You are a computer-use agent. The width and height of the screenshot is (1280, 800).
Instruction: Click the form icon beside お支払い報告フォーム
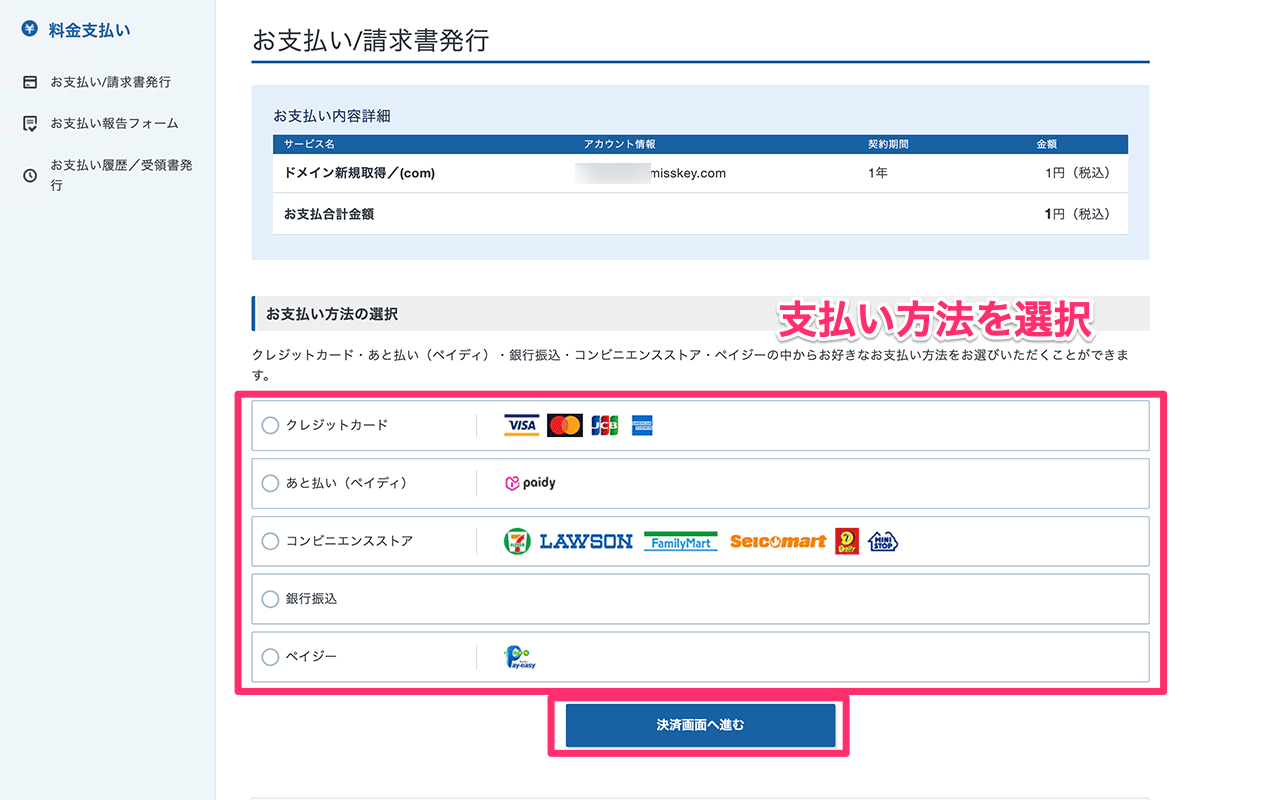[x=30, y=124]
